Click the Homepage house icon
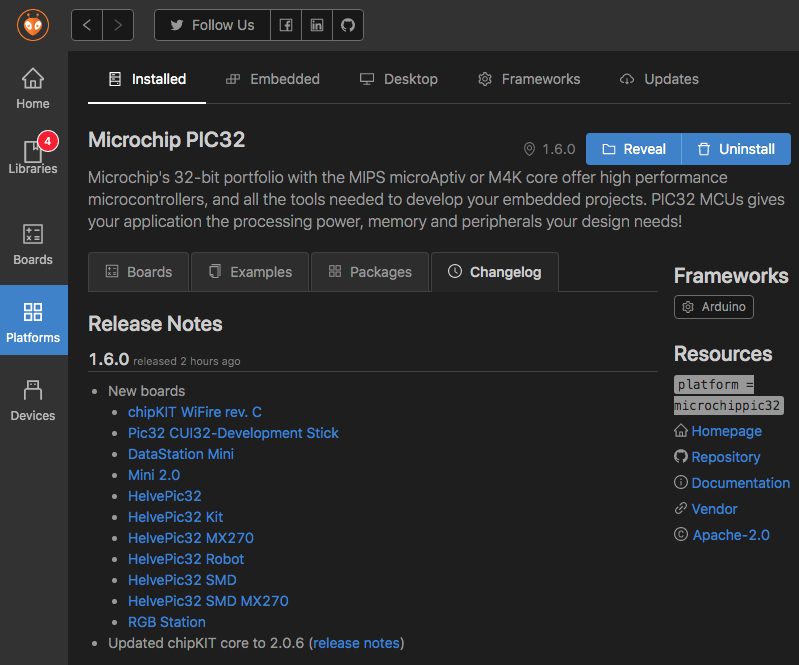Screen dimensions: 799x665 pos(681,431)
